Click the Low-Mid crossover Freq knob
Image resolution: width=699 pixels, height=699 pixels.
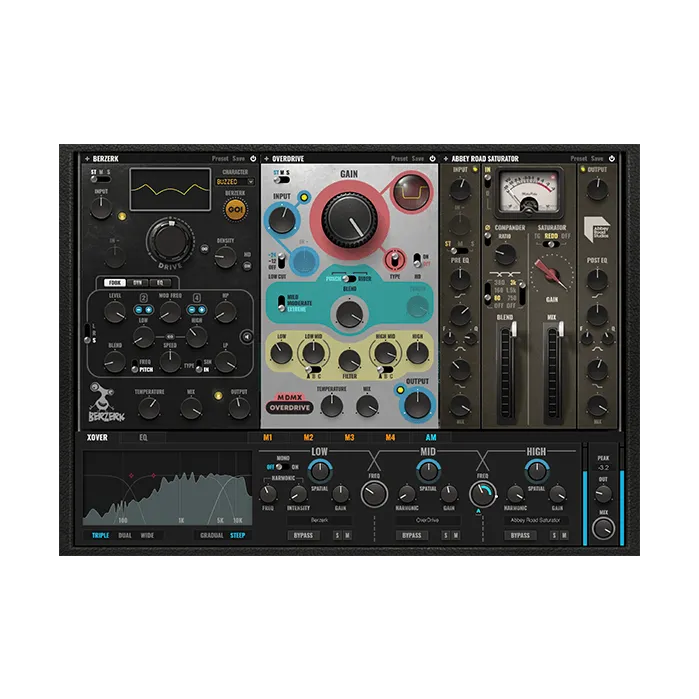point(374,493)
